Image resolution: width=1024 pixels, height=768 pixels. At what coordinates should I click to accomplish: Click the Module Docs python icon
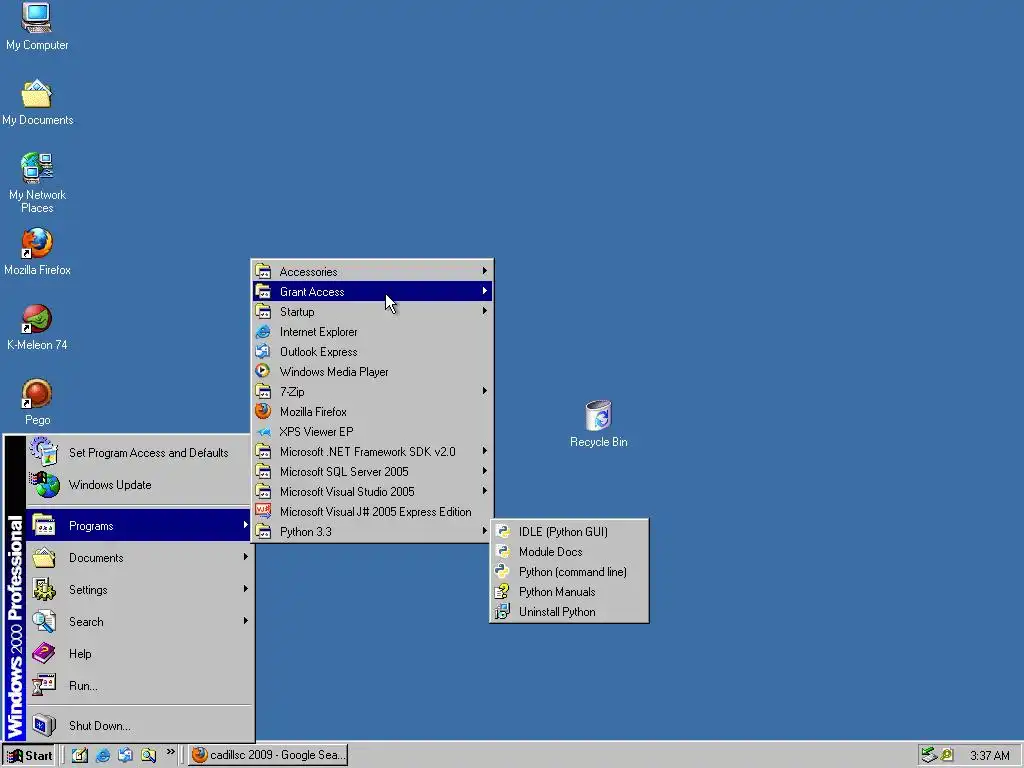pos(502,552)
